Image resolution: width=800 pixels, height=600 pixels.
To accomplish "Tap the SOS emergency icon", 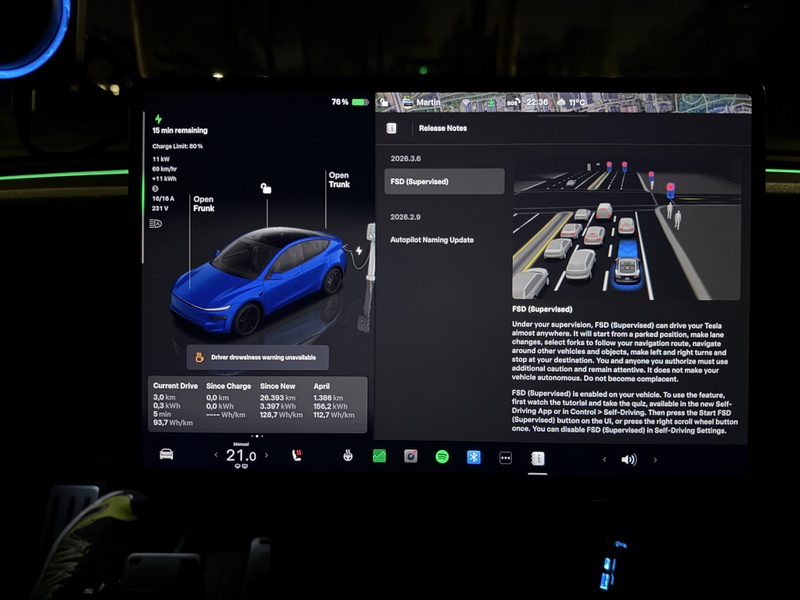I will 513,103.
